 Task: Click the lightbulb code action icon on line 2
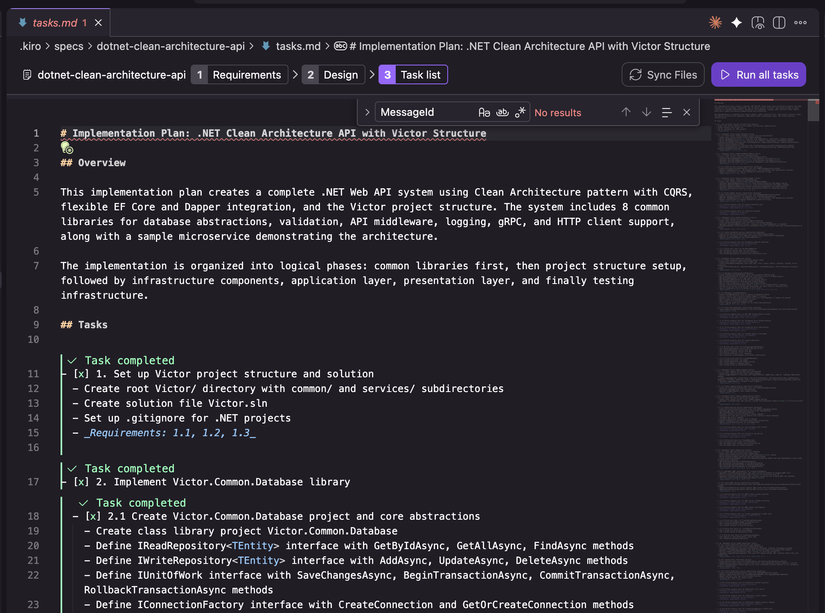coord(66,148)
